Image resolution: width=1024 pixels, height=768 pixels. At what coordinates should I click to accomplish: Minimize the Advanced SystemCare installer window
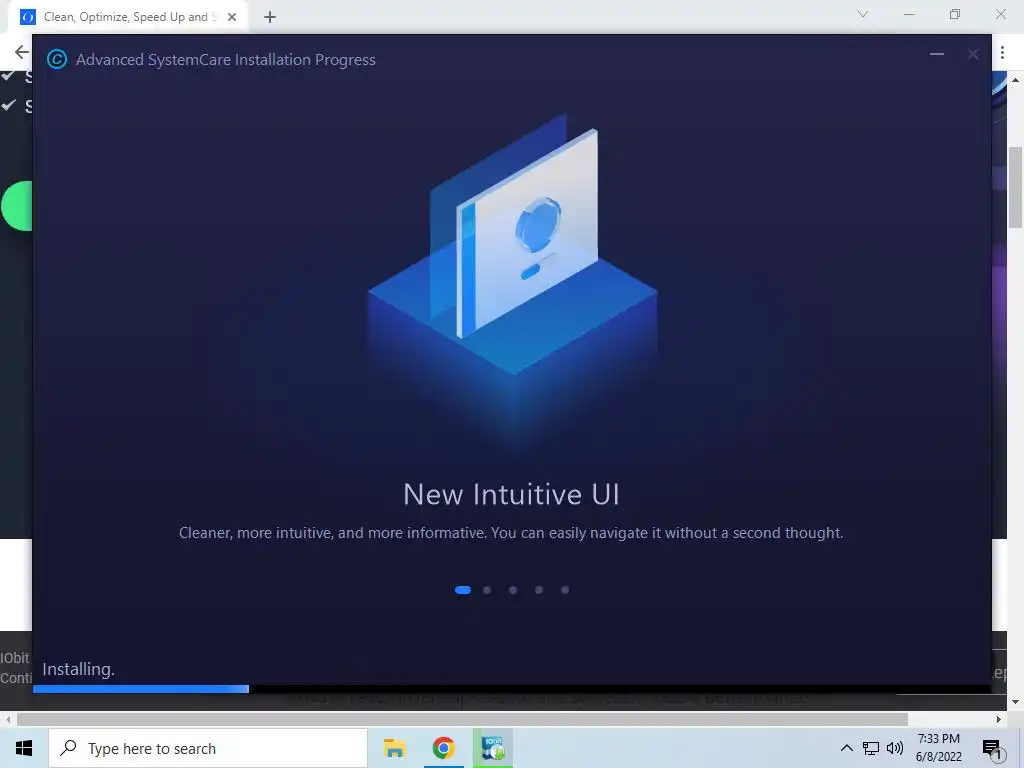[x=936, y=54]
